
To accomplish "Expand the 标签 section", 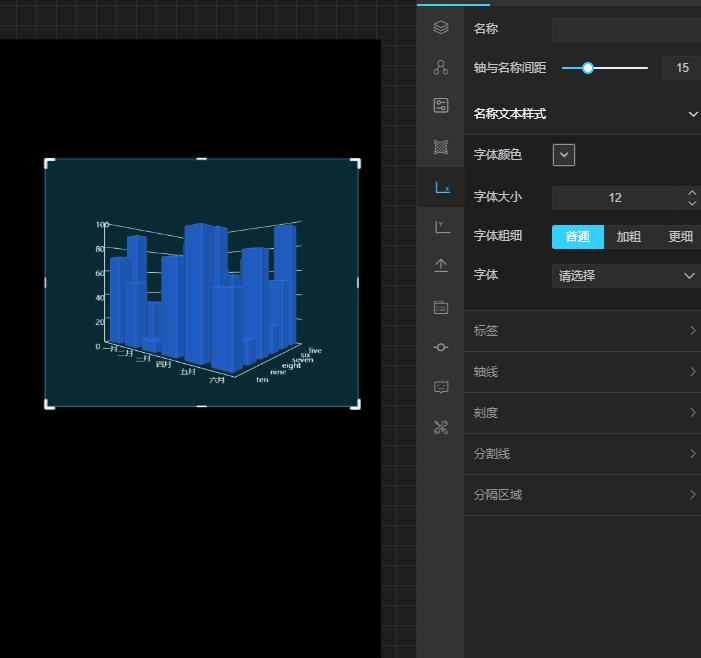I will tap(583, 331).
